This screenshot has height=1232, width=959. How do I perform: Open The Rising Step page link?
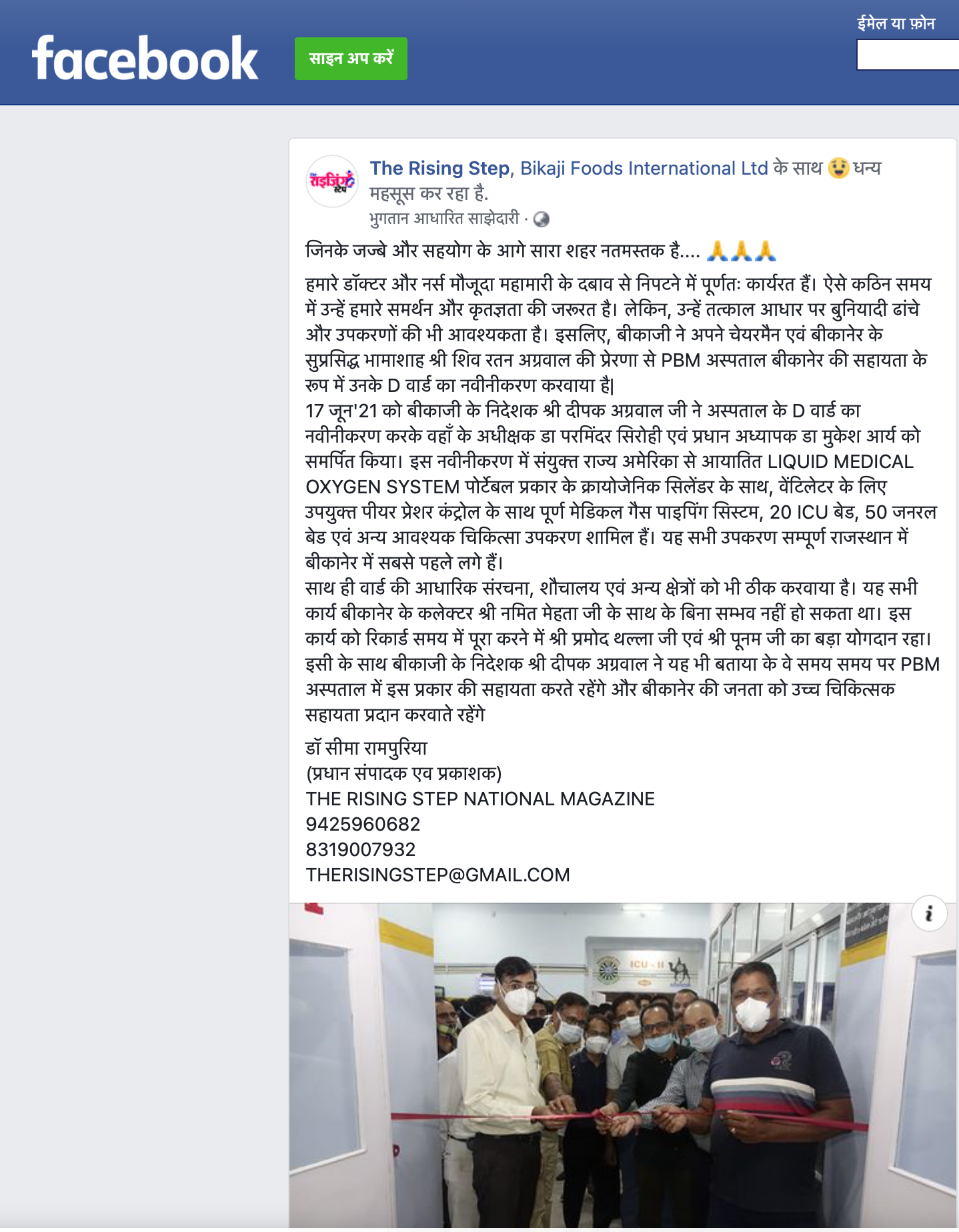click(439, 168)
